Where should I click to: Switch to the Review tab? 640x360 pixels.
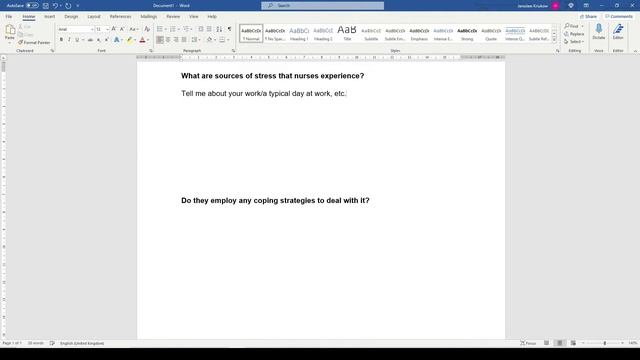(173, 17)
